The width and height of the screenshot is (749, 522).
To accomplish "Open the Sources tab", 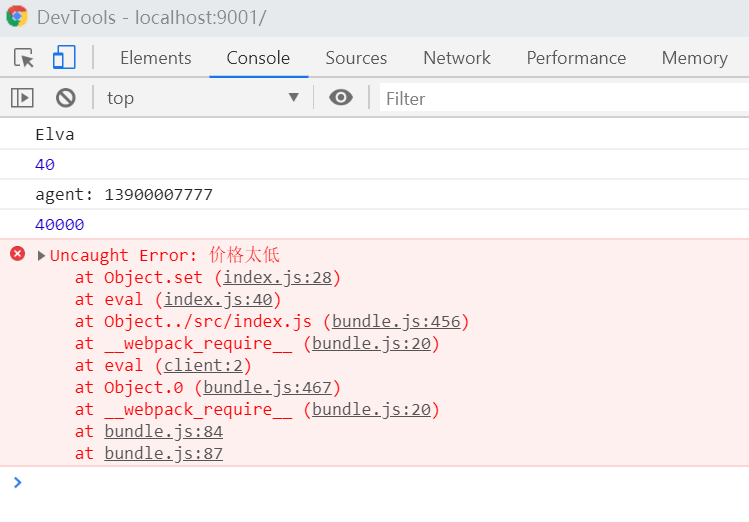I will [x=356, y=58].
